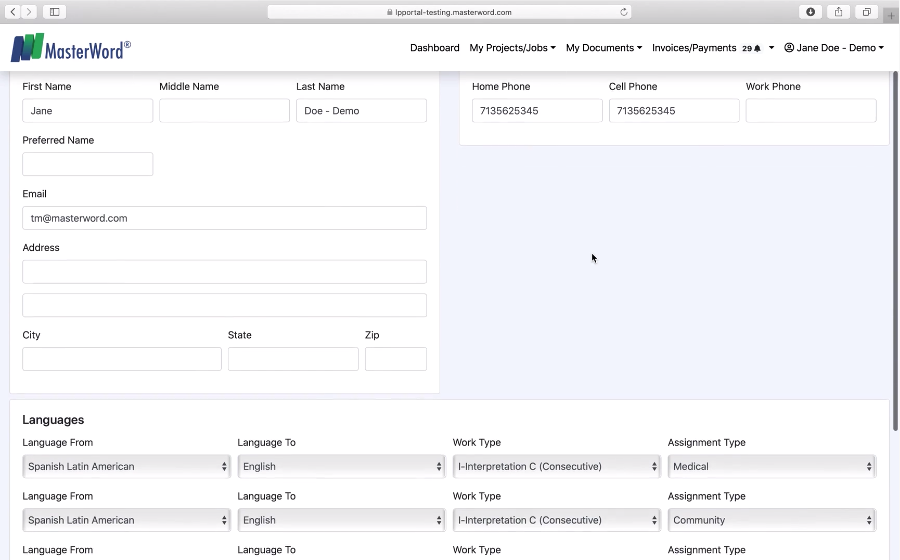Open the Assignment Type dropdown showing Community
900x560 pixels.
pos(771,520)
